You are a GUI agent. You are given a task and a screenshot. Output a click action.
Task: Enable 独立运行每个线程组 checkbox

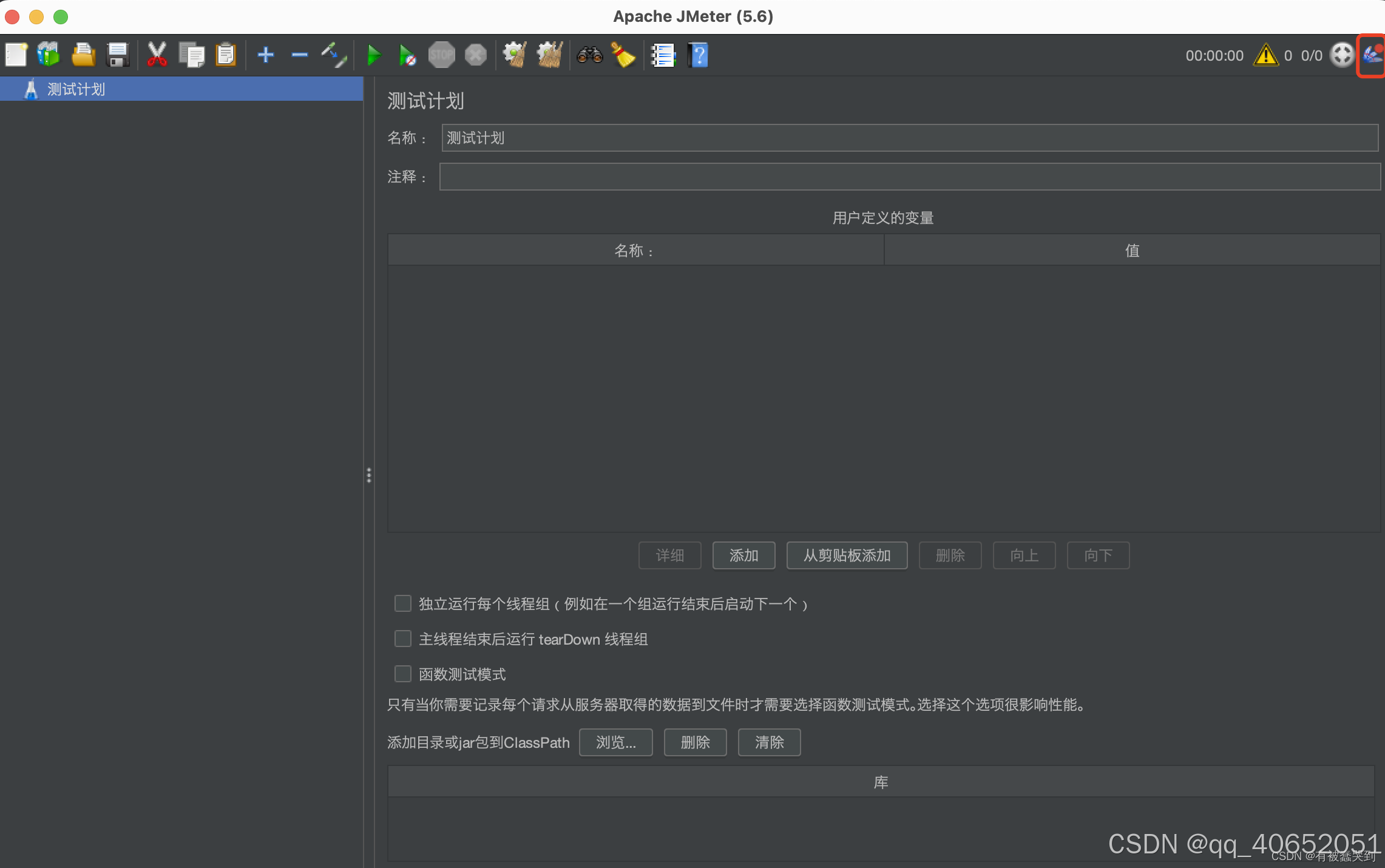tap(403, 603)
